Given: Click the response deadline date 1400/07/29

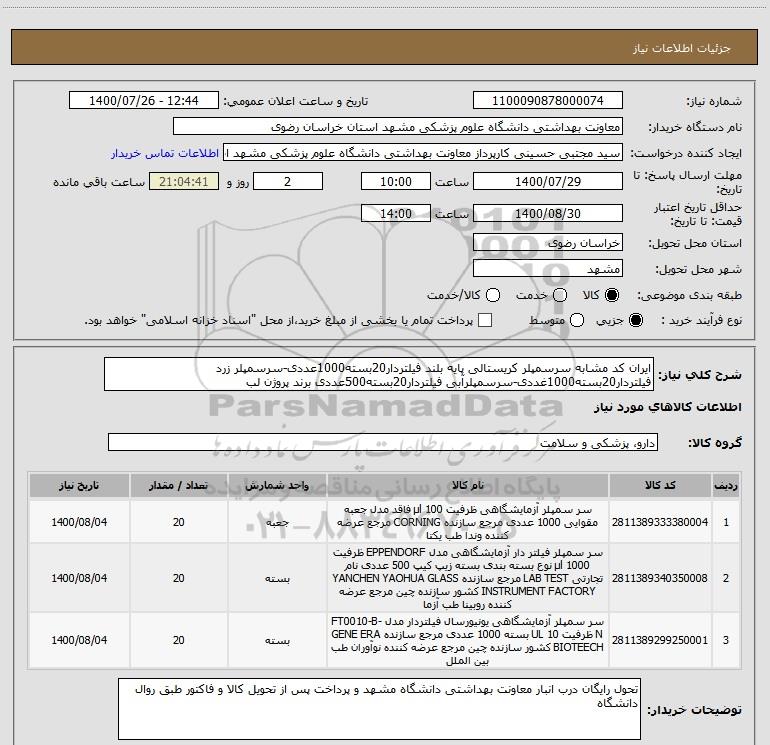Looking at the screenshot, I should point(548,181).
